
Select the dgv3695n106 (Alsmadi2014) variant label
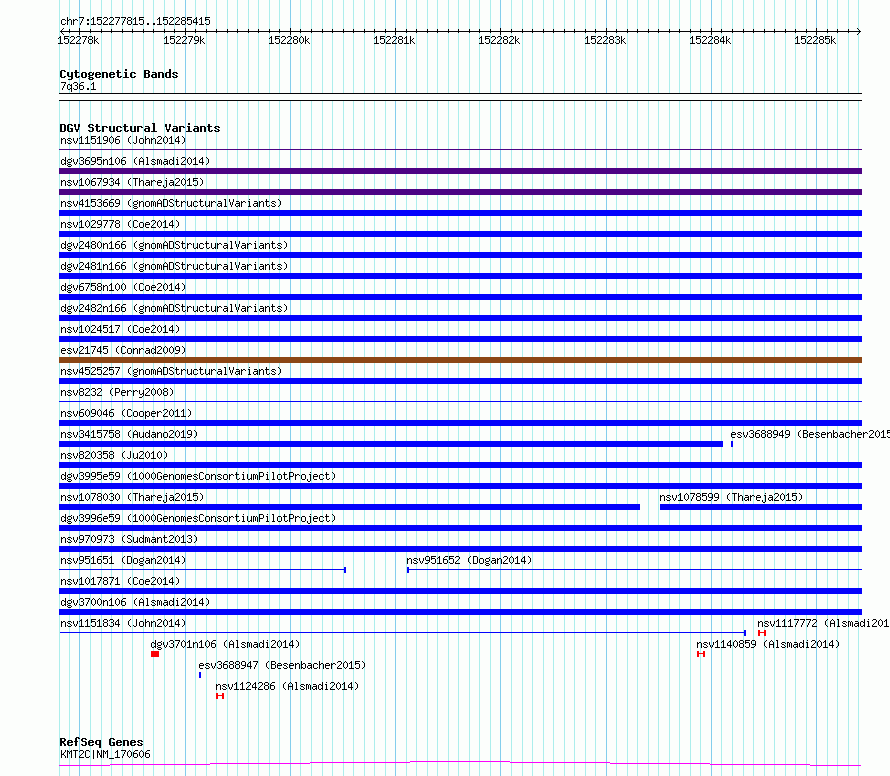135,161
